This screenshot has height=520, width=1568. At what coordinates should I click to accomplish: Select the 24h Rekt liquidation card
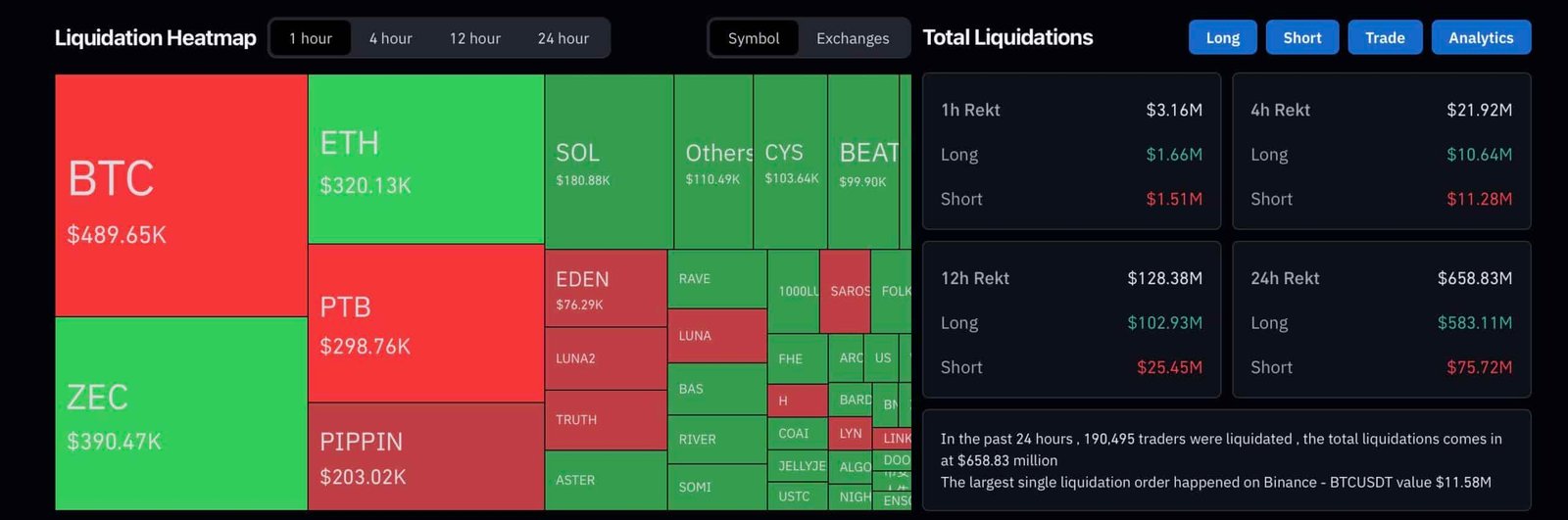click(1381, 320)
